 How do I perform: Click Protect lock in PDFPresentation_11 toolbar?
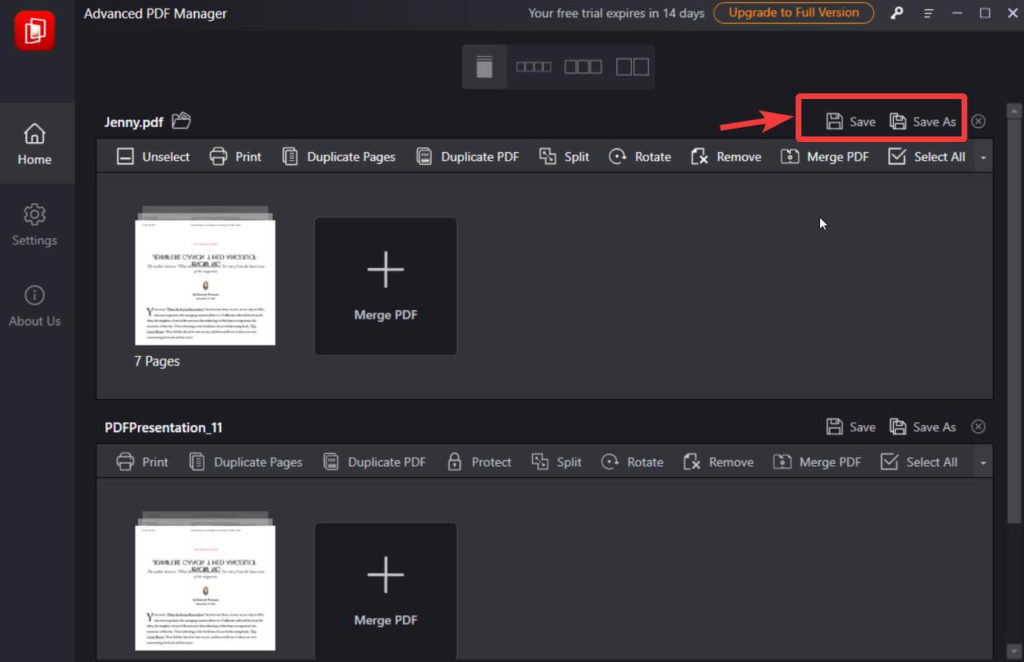pyautogui.click(x=479, y=462)
